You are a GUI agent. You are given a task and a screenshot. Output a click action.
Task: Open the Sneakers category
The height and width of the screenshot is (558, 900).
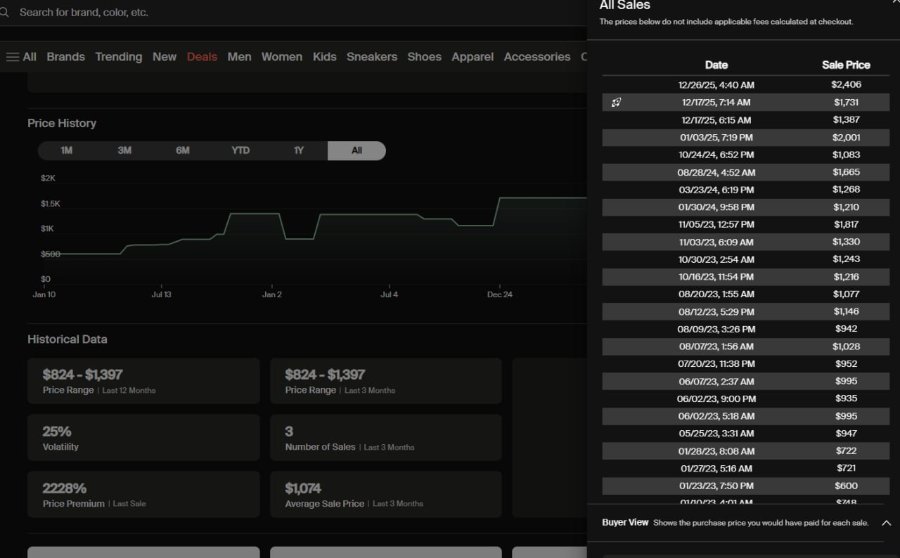(371, 57)
